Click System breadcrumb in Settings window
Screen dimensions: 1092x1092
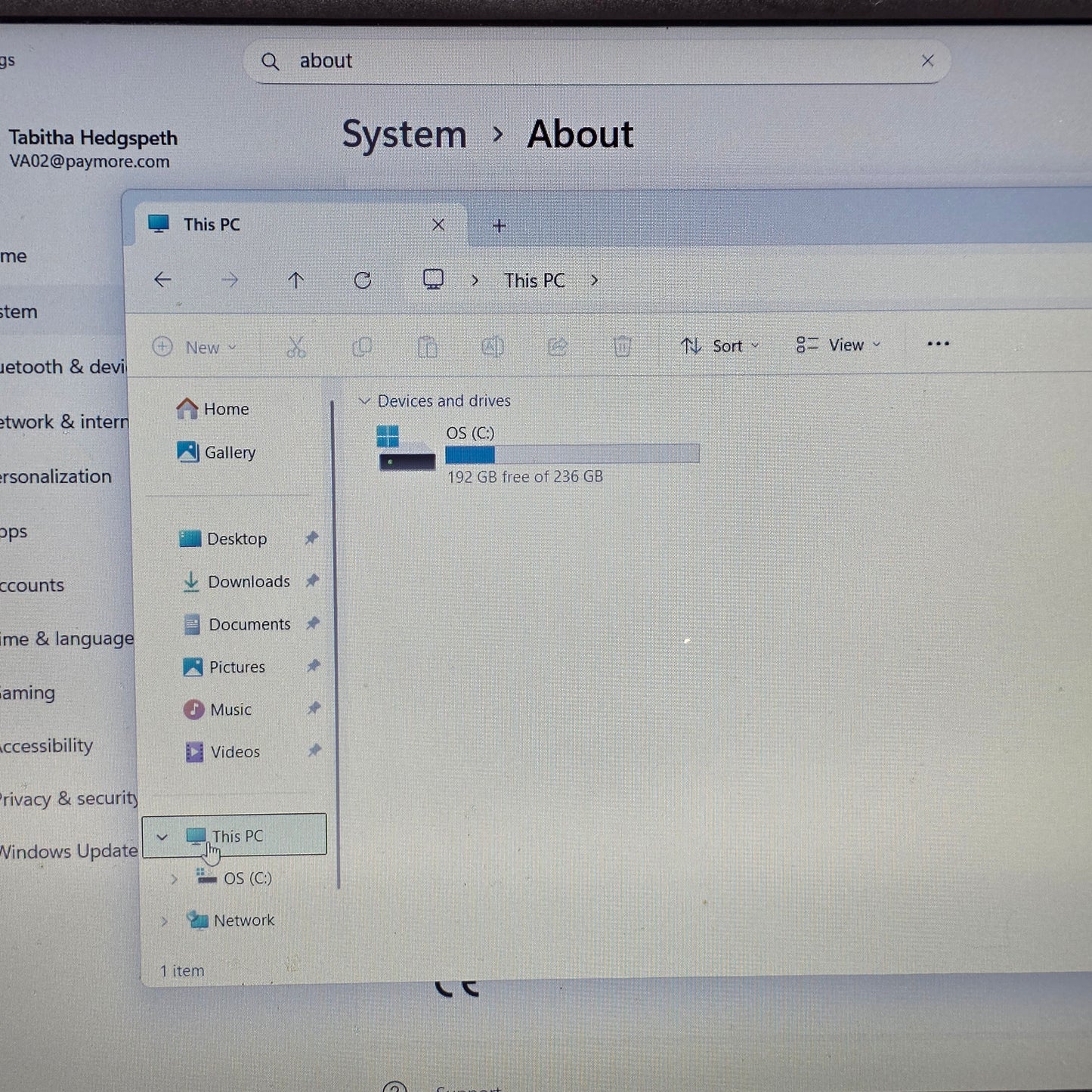(404, 135)
